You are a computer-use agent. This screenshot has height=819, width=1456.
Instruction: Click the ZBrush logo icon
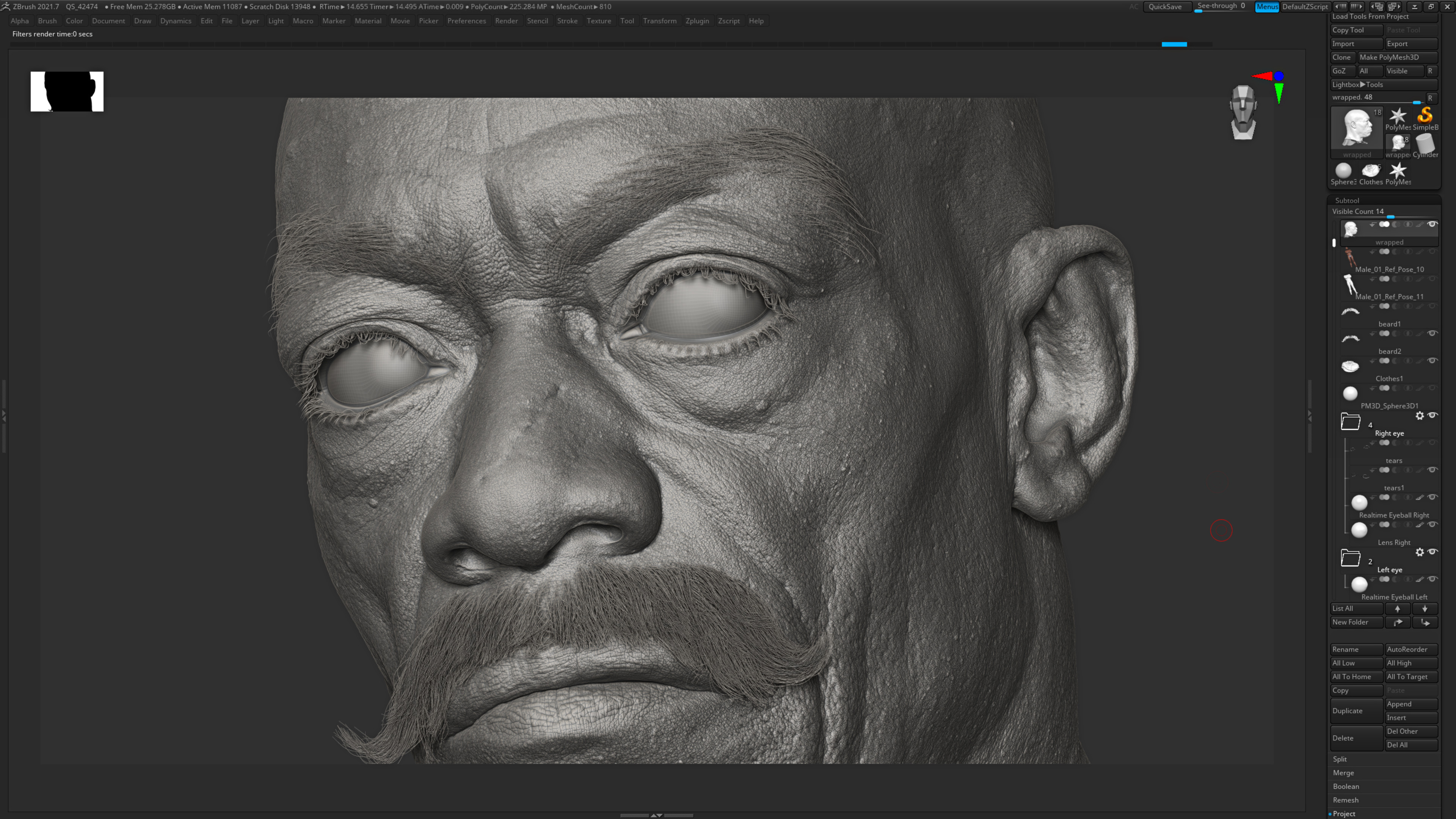click(6, 6)
